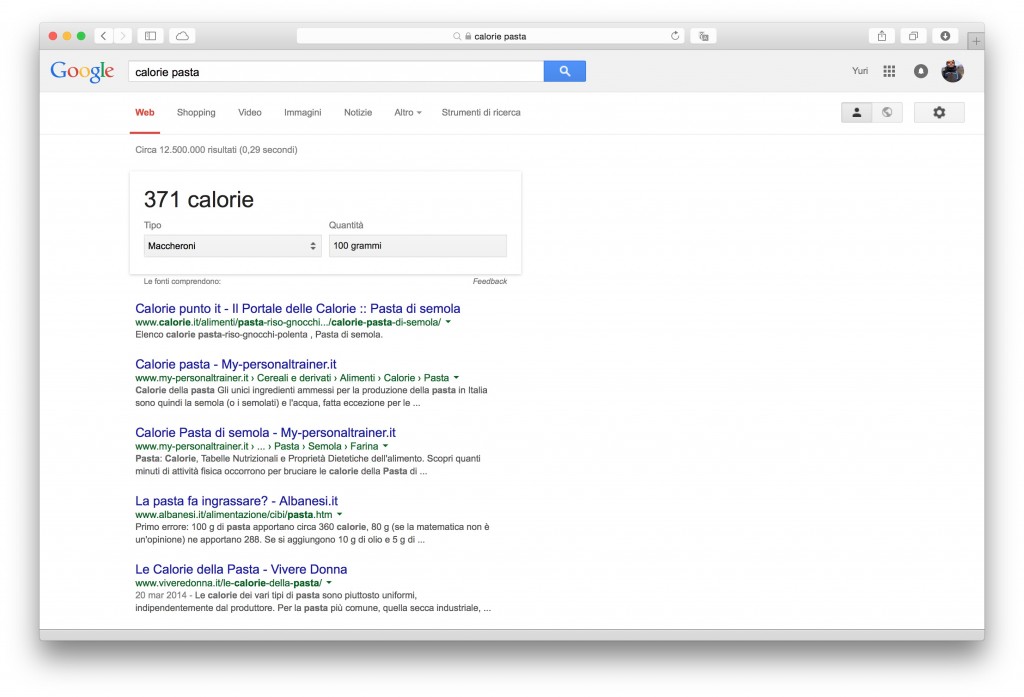Show the Safari sidebar

[149, 34]
